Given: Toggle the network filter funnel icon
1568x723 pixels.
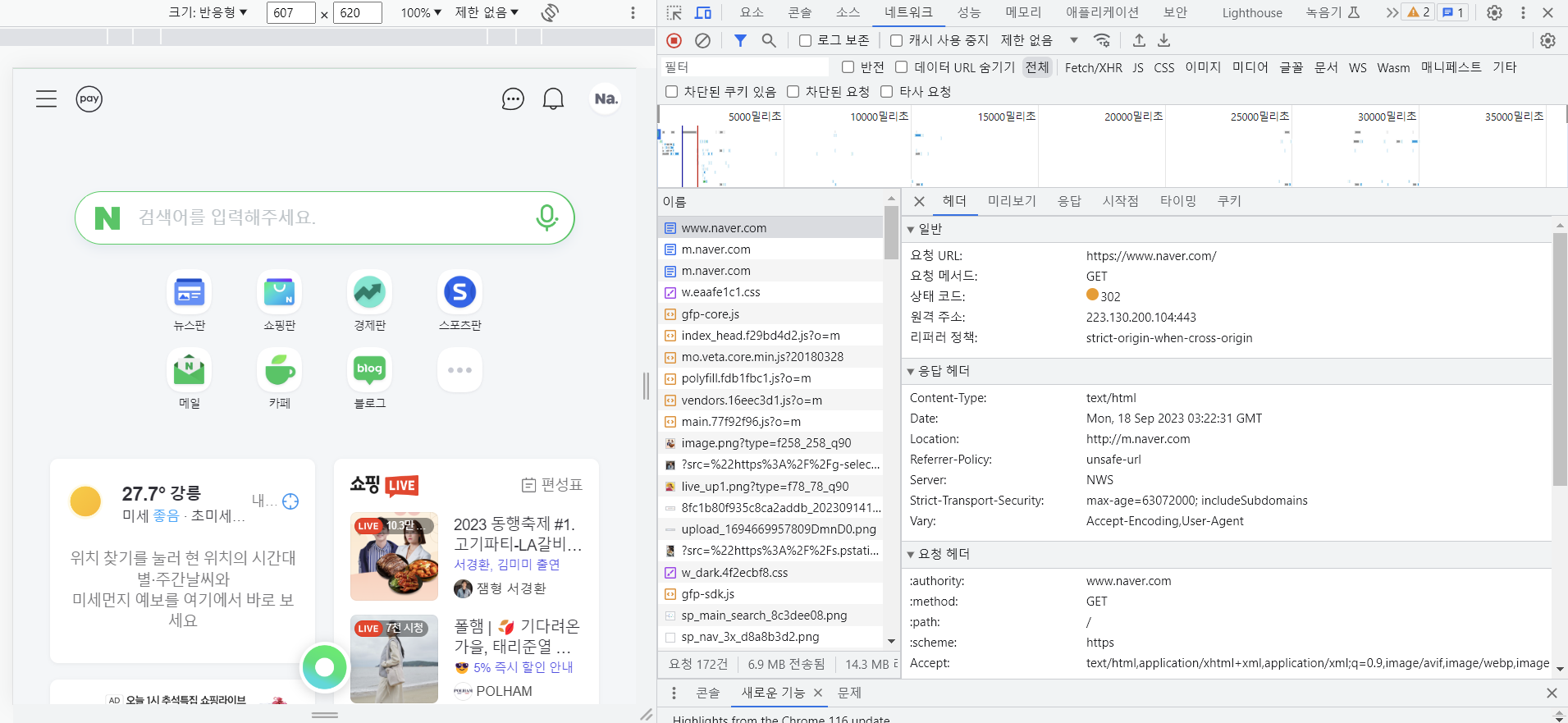Looking at the screenshot, I should (x=740, y=40).
